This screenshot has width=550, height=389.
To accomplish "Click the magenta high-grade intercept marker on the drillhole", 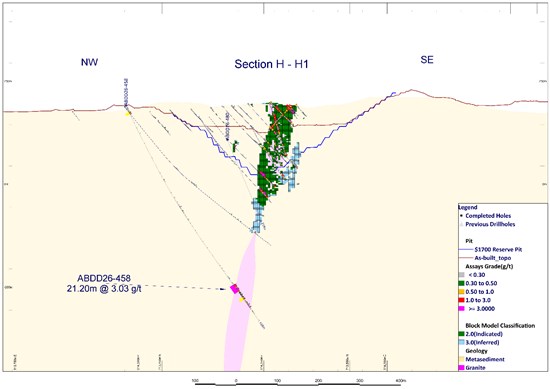I will click(234, 289).
